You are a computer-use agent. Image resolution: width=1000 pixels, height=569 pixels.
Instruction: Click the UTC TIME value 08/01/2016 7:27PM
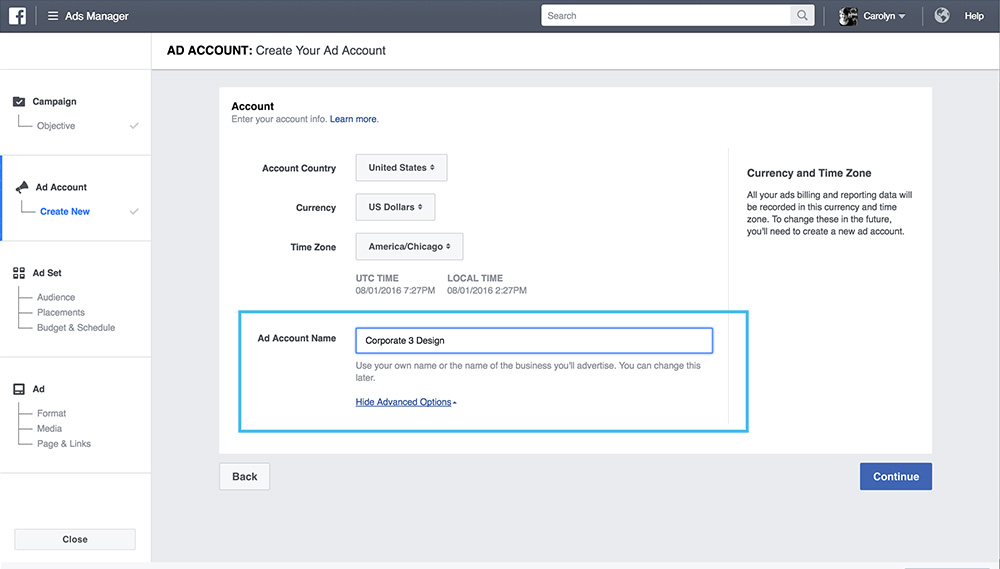click(x=395, y=290)
